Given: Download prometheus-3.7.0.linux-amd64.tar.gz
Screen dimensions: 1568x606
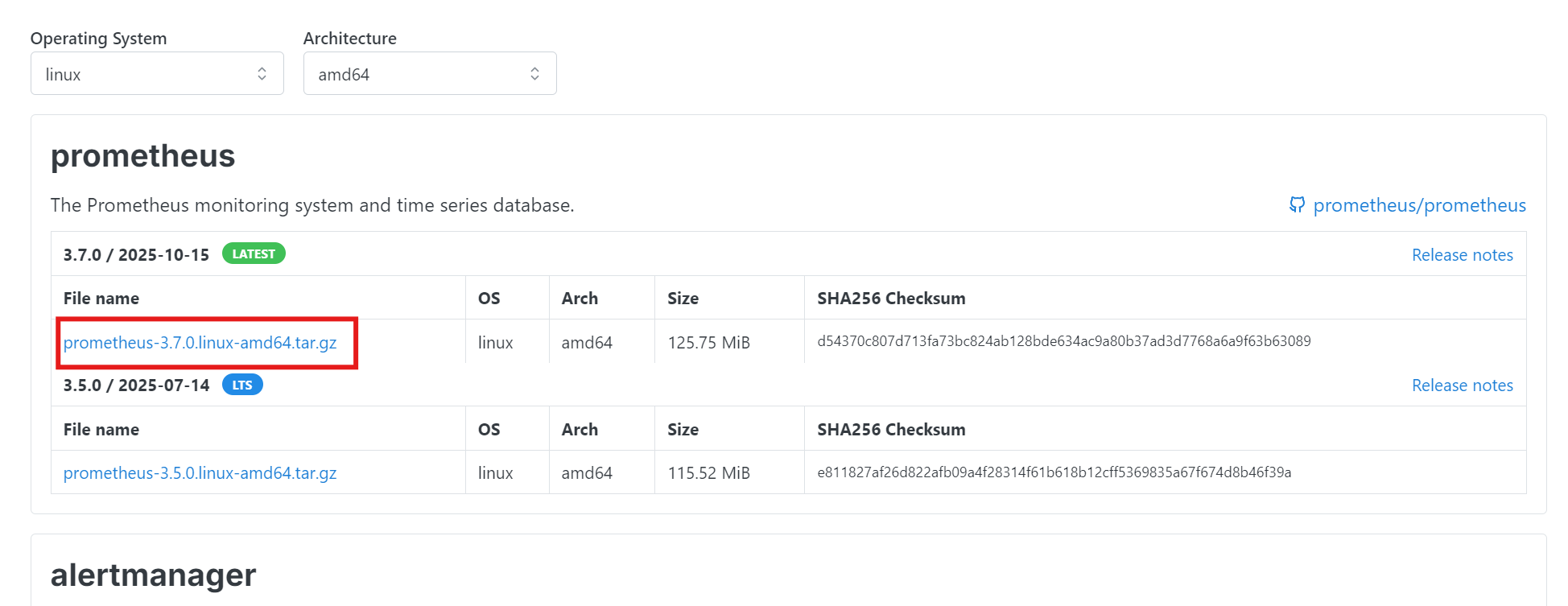Looking at the screenshot, I should pyautogui.click(x=200, y=342).
